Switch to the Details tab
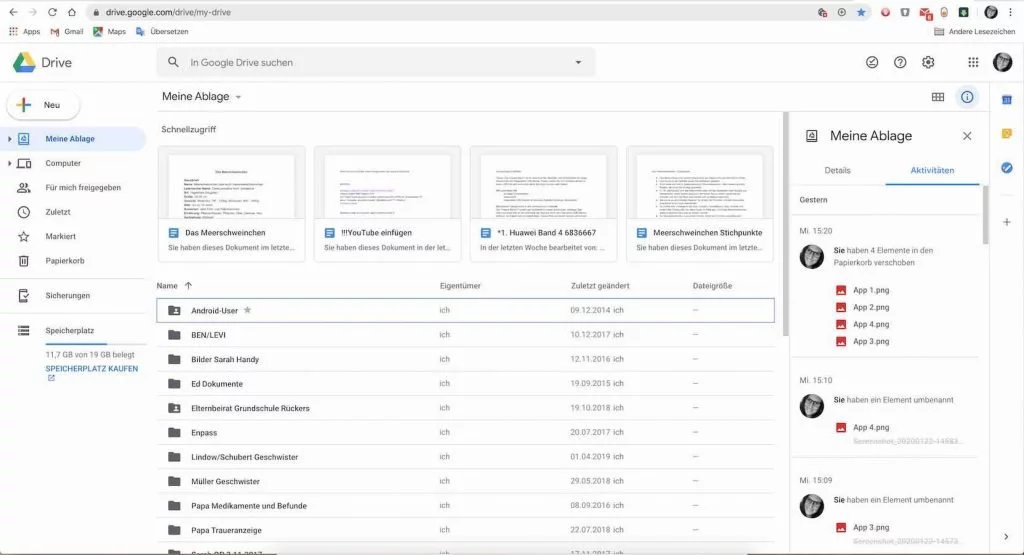This screenshot has height=555, width=1024. (837, 170)
